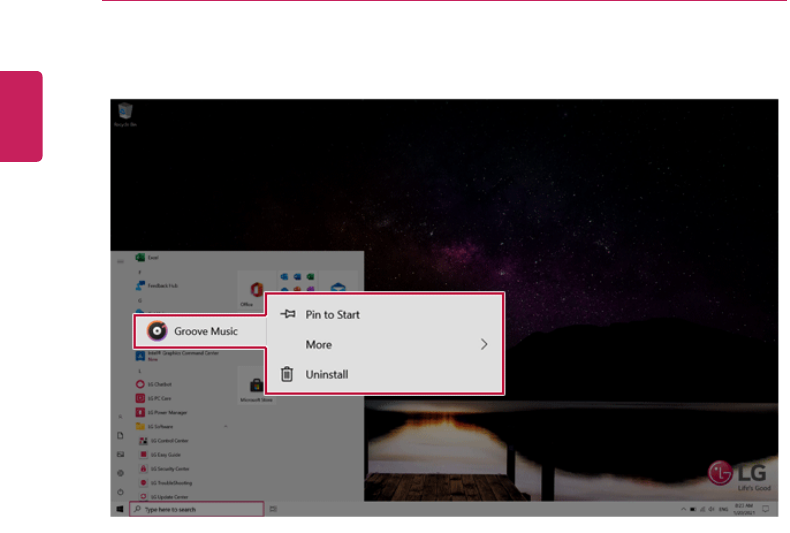Launch LG Power Manager from the app list
The height and width of the screenshot is (533, 790).
(x=161, y=412)
